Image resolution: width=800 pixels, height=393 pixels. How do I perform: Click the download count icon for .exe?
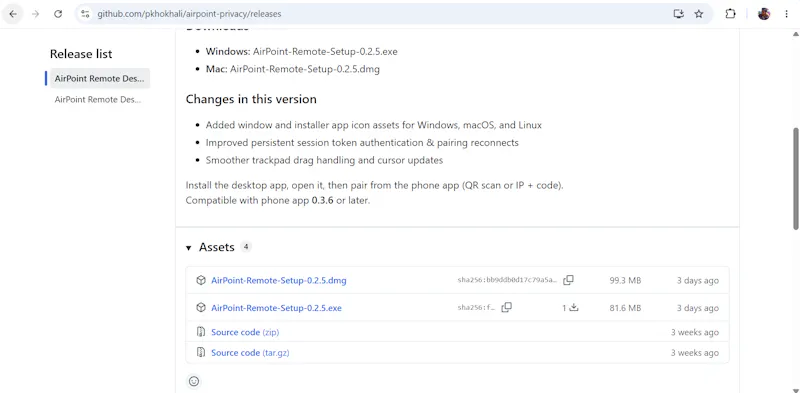coord(573,308)
